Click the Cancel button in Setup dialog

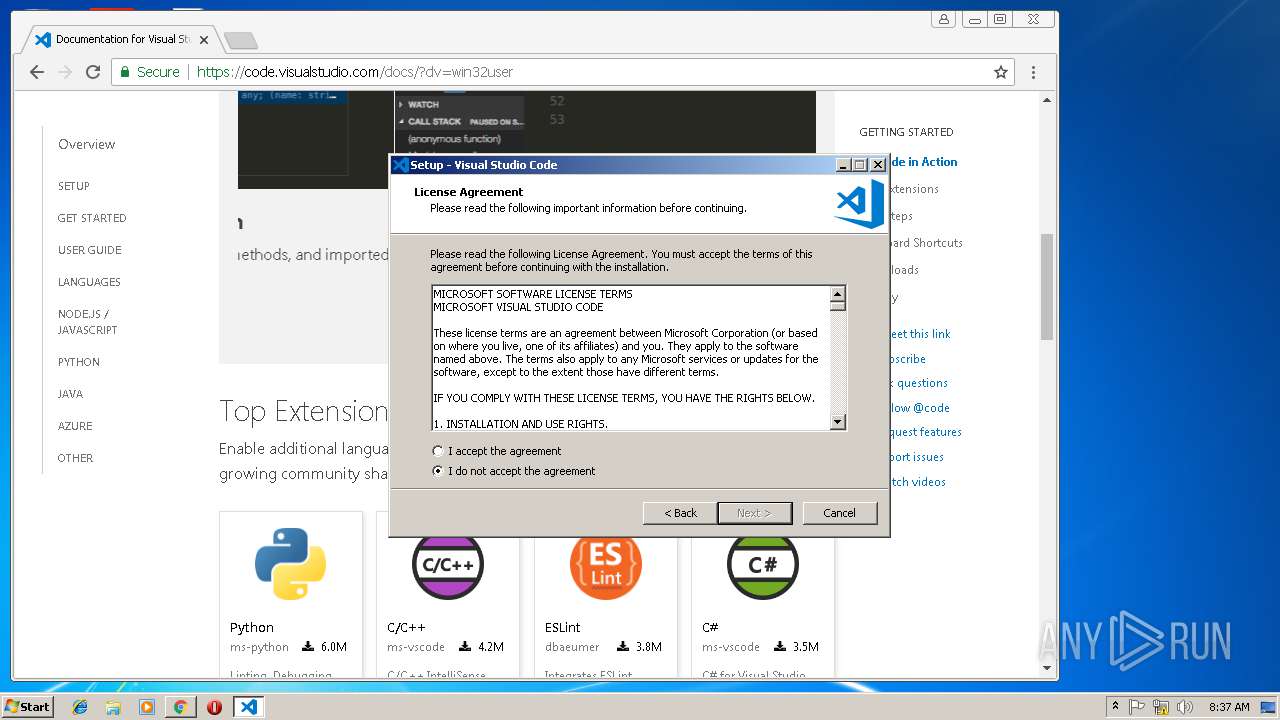[x=839, y=513]
